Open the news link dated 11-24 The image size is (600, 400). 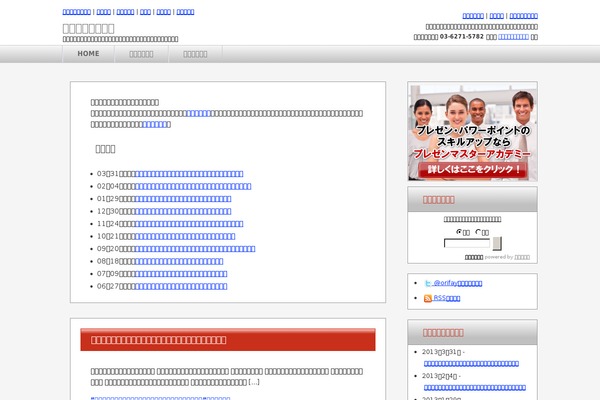tap(189, 224)
